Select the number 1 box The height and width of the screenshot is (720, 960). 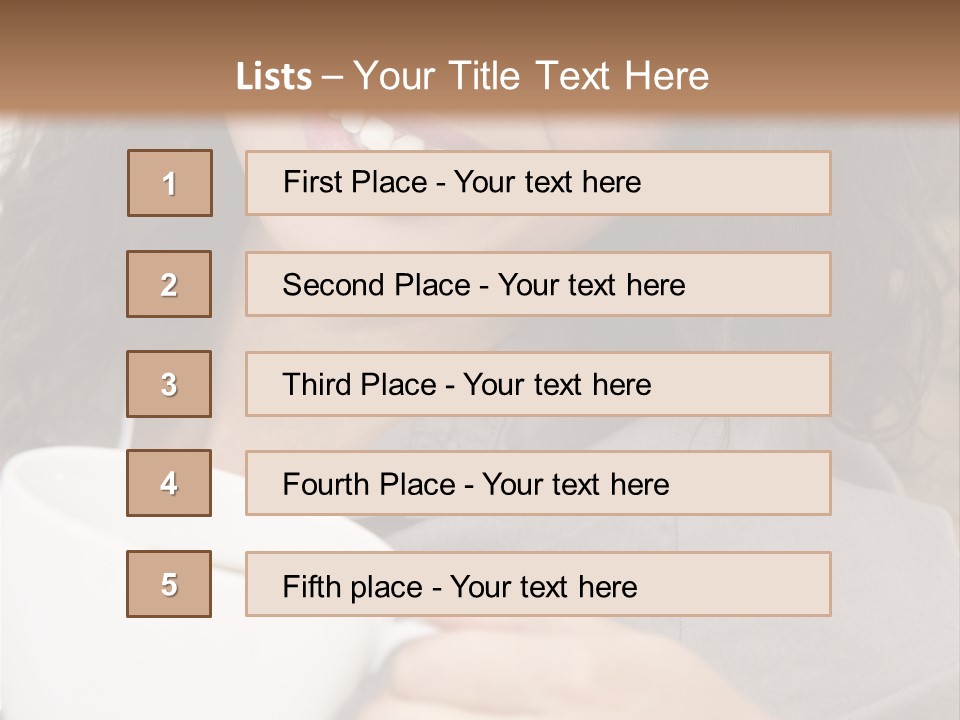pos(169,183)
